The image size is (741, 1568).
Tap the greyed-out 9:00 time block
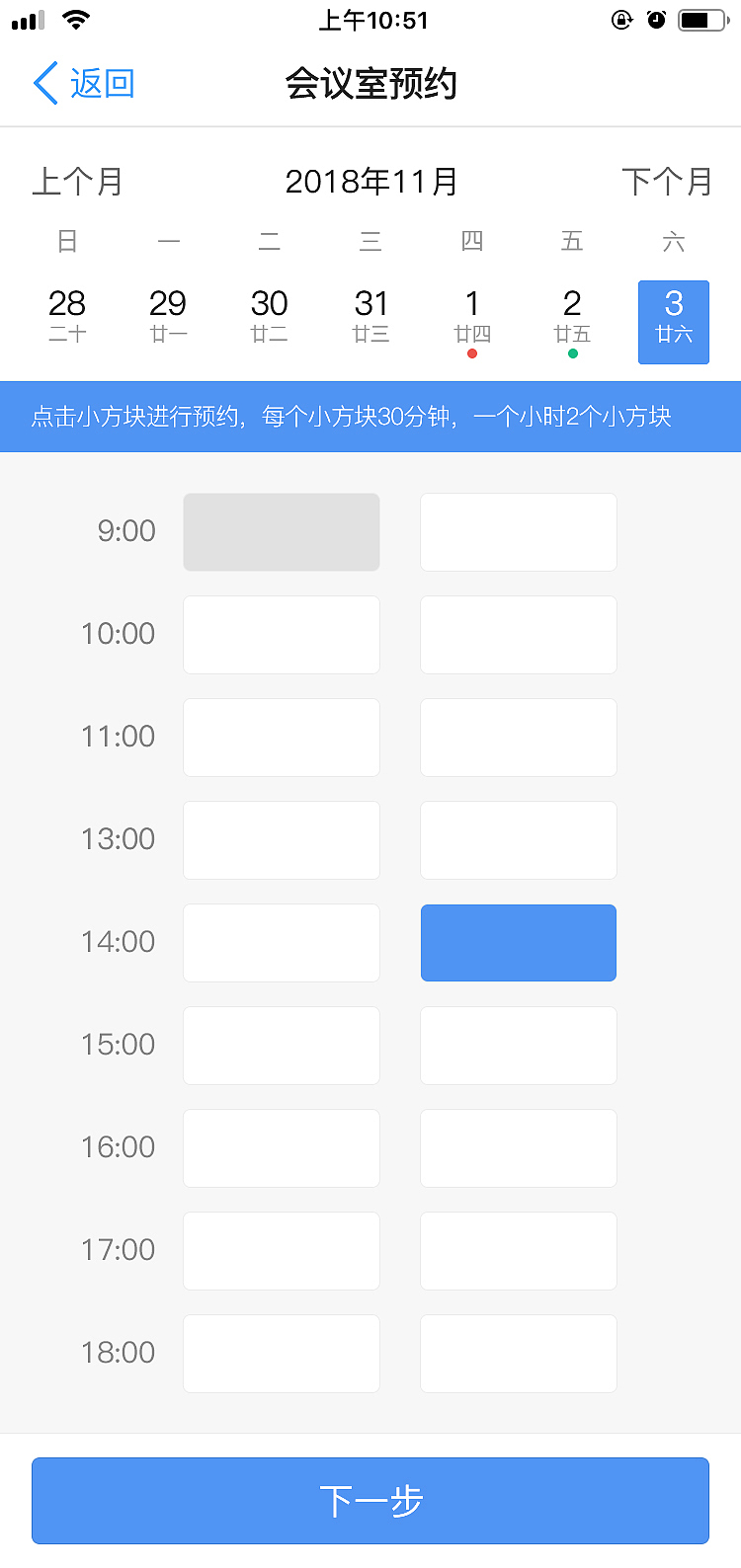[x=282, y=532]
